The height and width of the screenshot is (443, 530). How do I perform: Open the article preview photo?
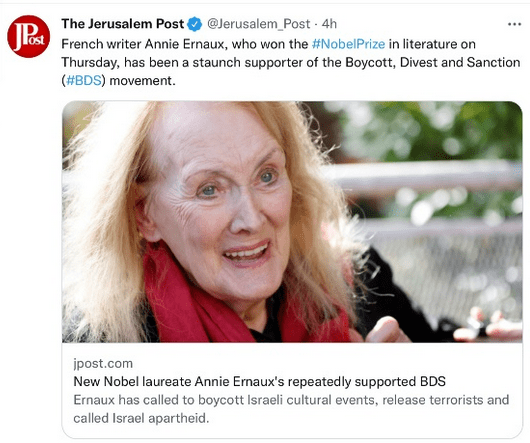coord(292,222)
